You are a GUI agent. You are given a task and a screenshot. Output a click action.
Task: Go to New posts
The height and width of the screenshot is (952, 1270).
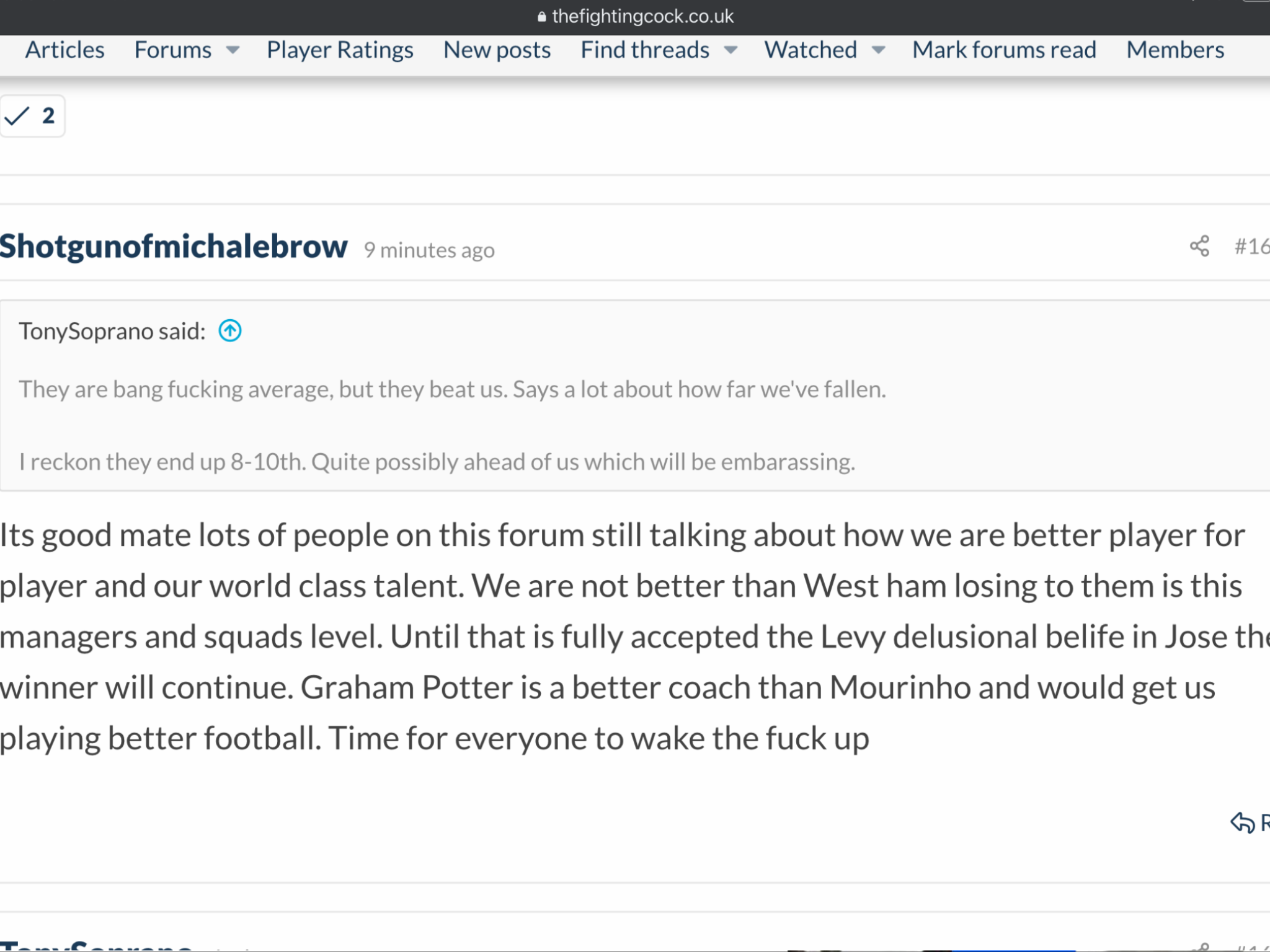tap(497, 50)
